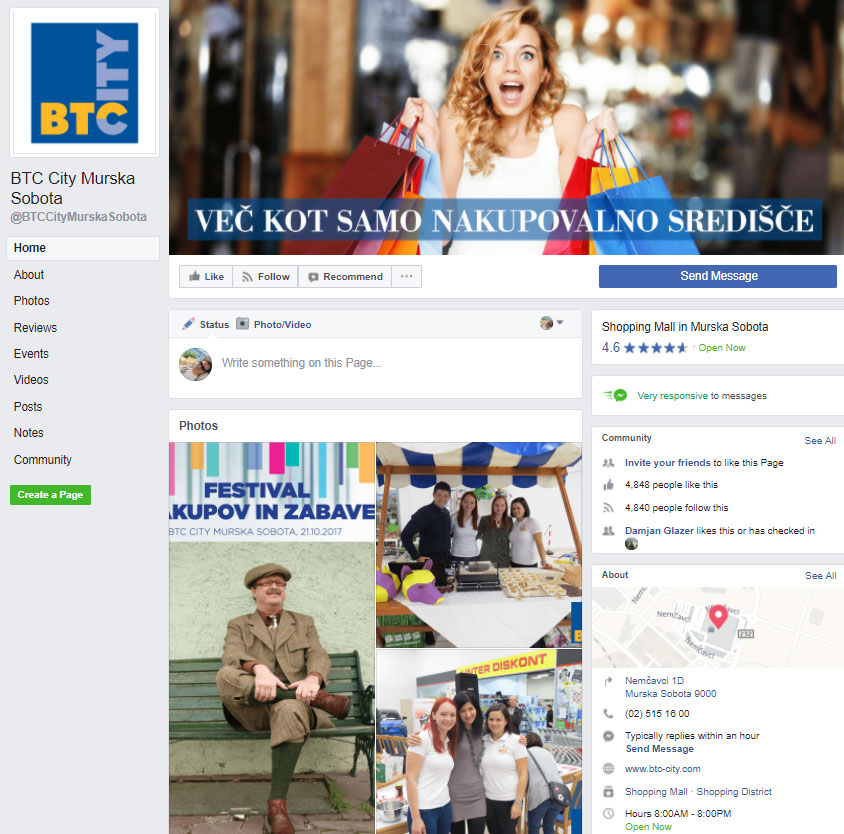The height and width of the screenshot is (834, 844).
Task: Click the 4.6 star rating
Action: 644,348
